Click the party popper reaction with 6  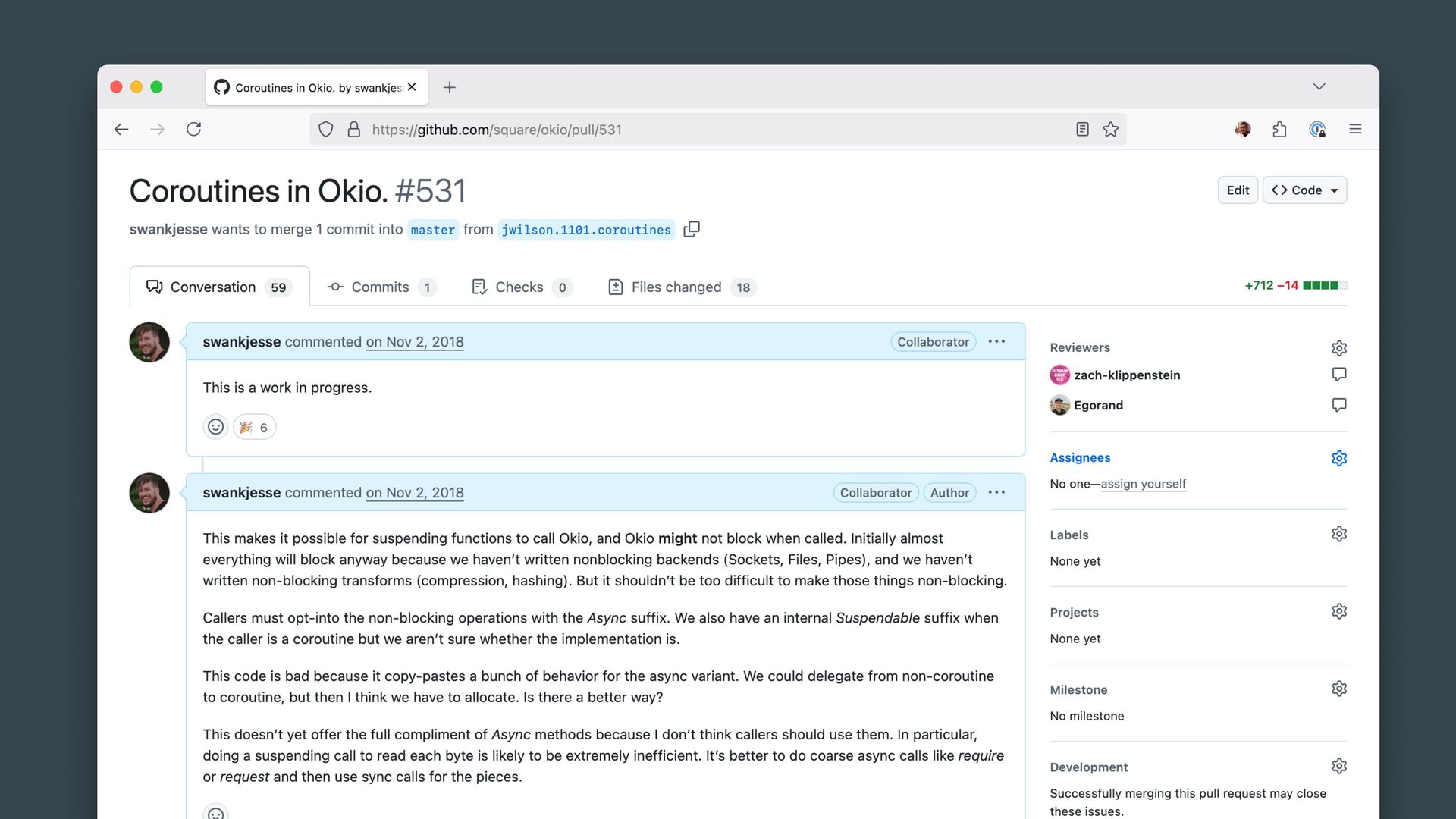(254, 427)
